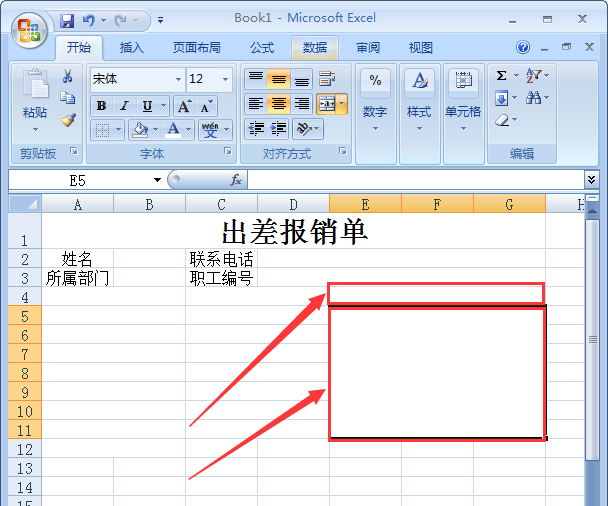The width and height of the screenshot is (608, 506).
Task: Toggle wrap text icon
Action: pyautogui.click(x=327, y=79)
